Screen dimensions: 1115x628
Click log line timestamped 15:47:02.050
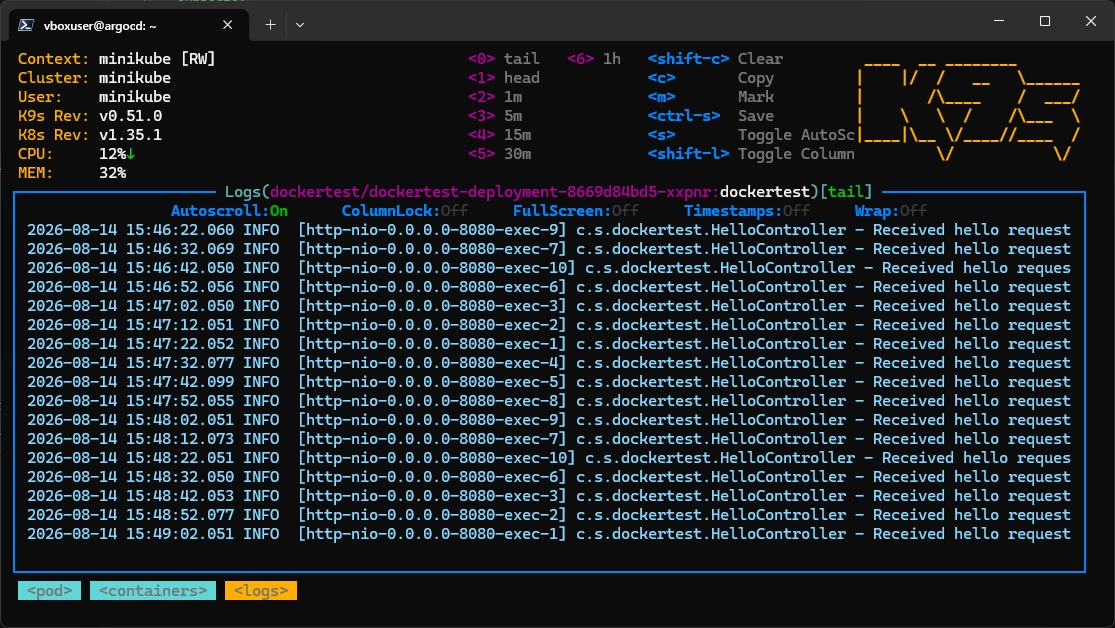pyautogui.click(x=549, y=306)
